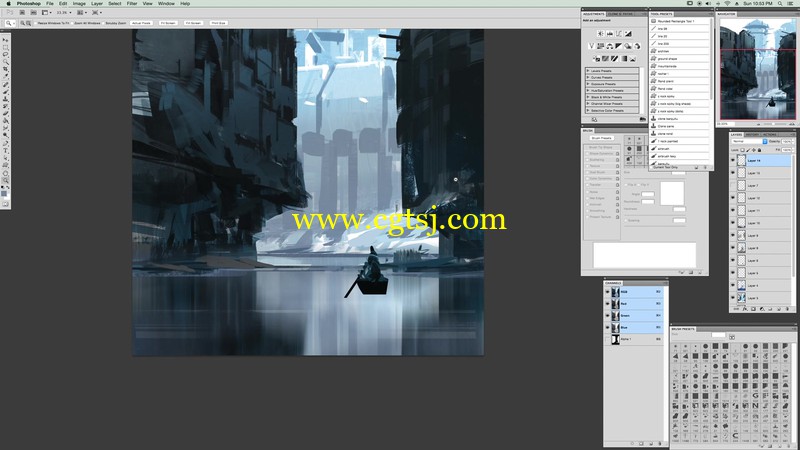Add an Invert adjustment
Image resolution: width=800 pixels, height=450 pixels.
coord(596,59)
